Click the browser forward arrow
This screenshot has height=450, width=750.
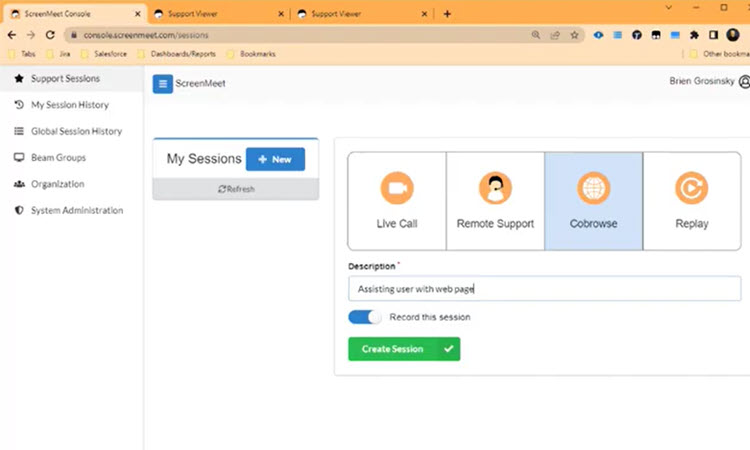pyautogui.click(x=31, y=35)
